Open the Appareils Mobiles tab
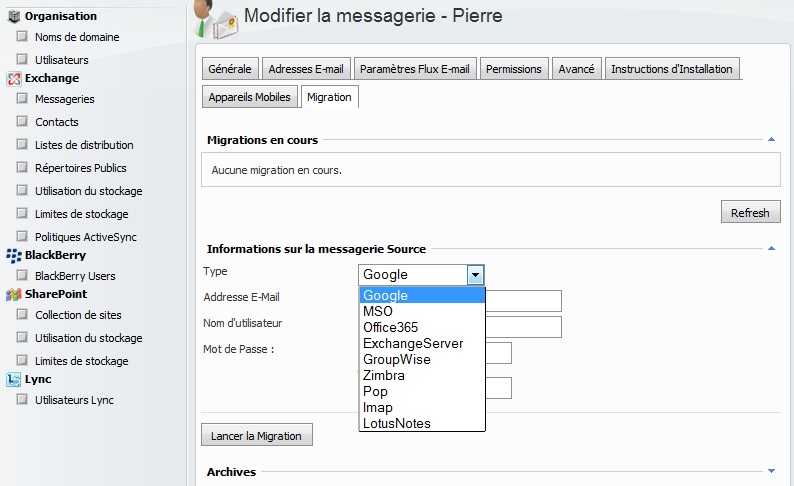Image resolution: width=794 pixels, height=486 pixels. tap(249, 97)
